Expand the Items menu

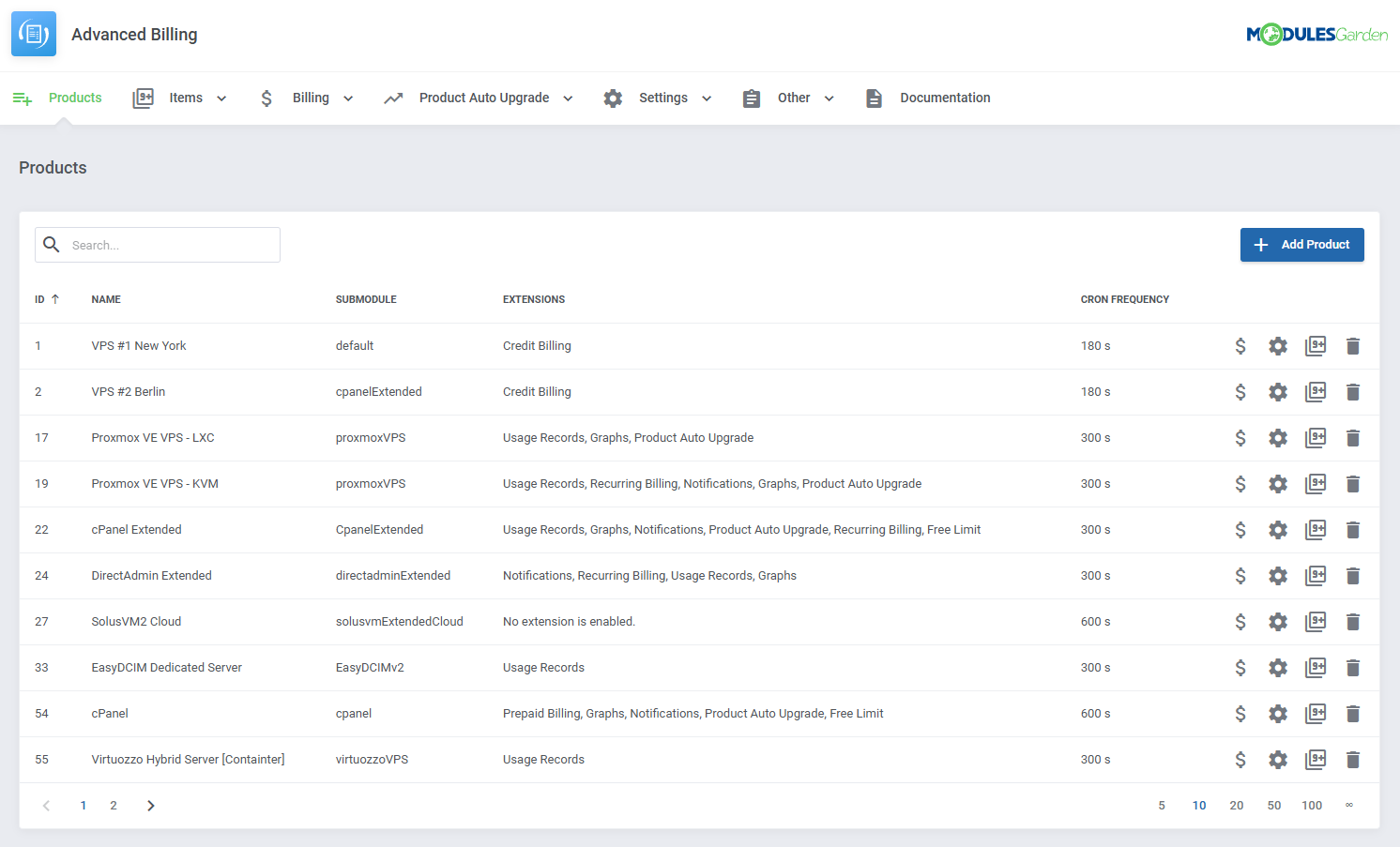(180, 98)
